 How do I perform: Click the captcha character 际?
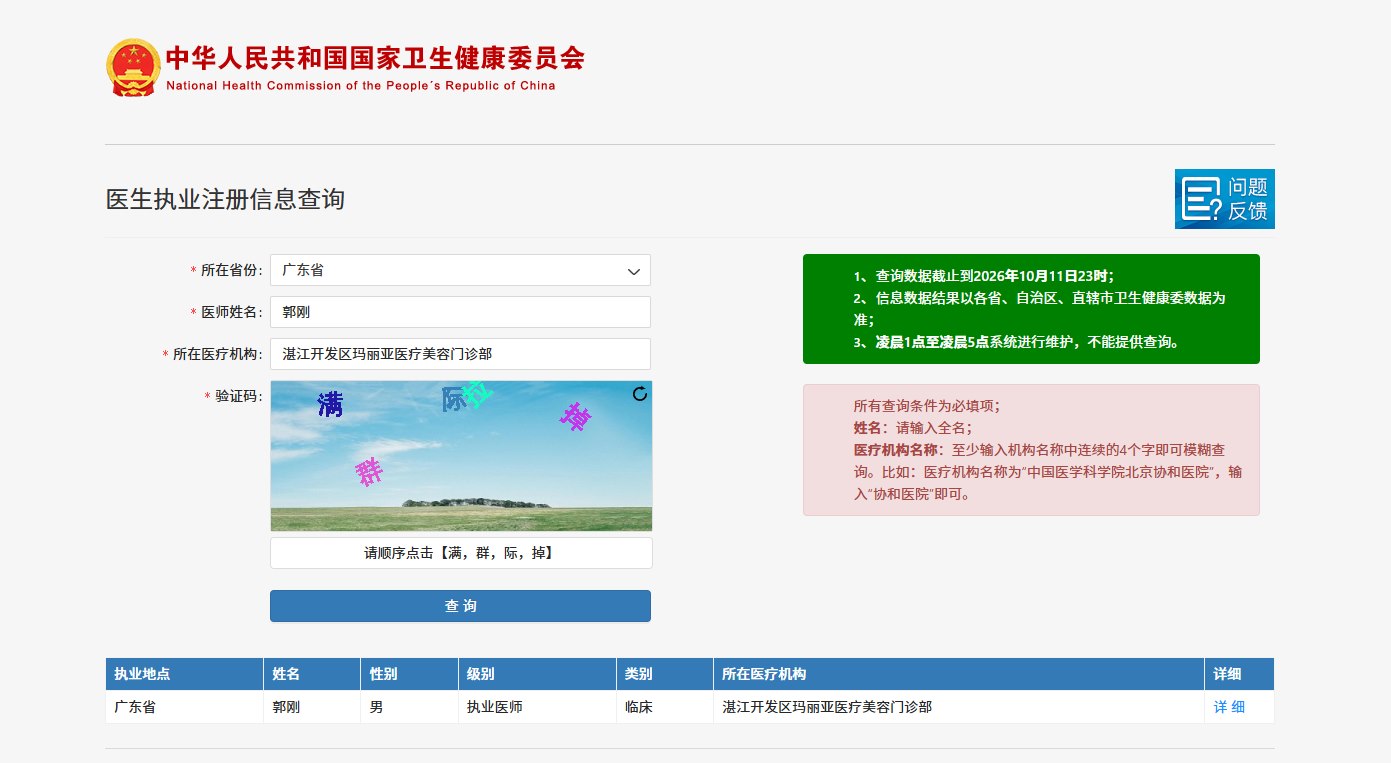pyautogui.click(x=454, y=400)
